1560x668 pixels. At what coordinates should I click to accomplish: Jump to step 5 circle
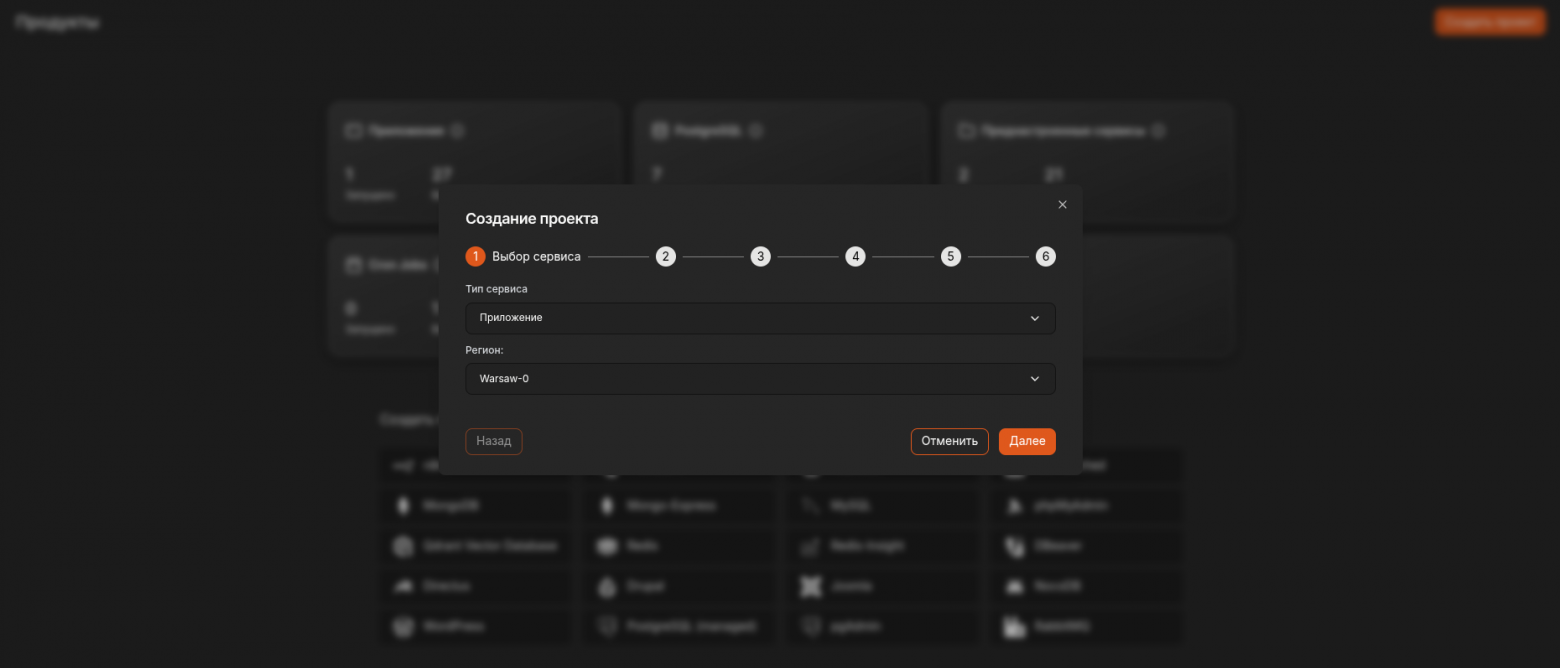(951, 257)
